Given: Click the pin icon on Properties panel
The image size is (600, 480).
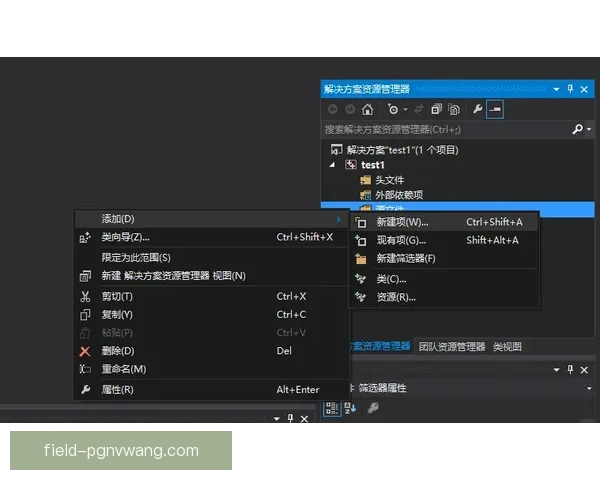Looking at the screenshot, I should 570,370.
